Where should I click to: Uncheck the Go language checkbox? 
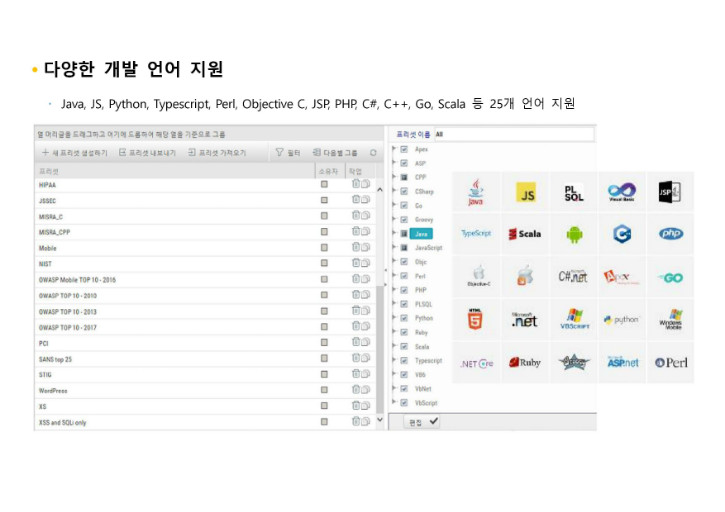click(x=404, y=205)
